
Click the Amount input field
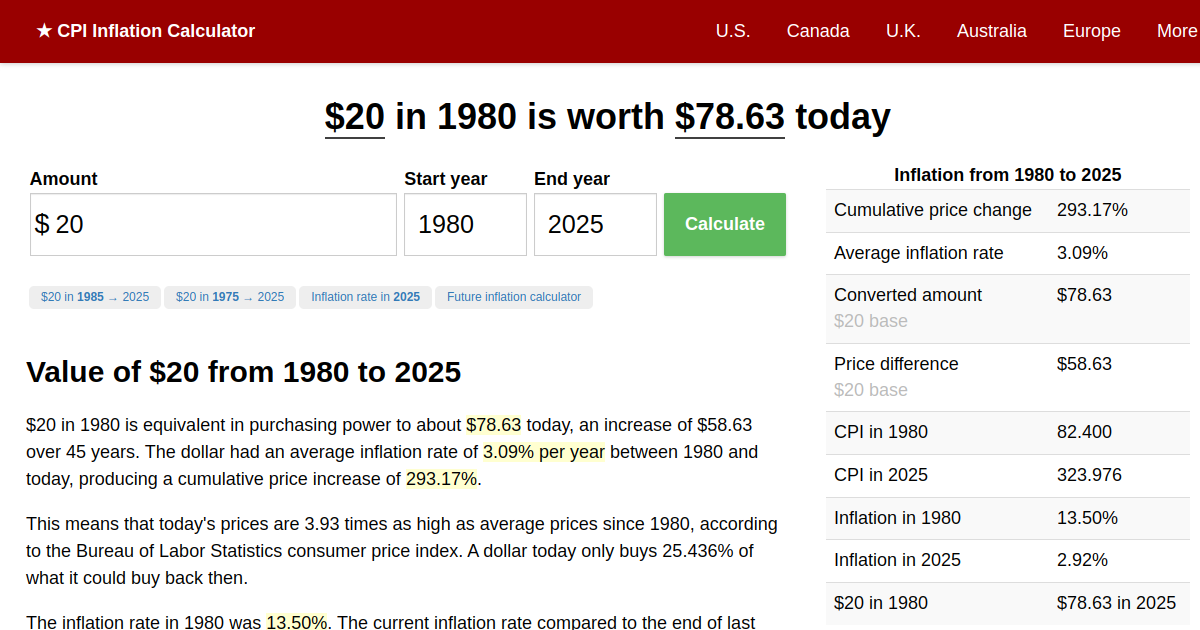click(x=213, y=224)
